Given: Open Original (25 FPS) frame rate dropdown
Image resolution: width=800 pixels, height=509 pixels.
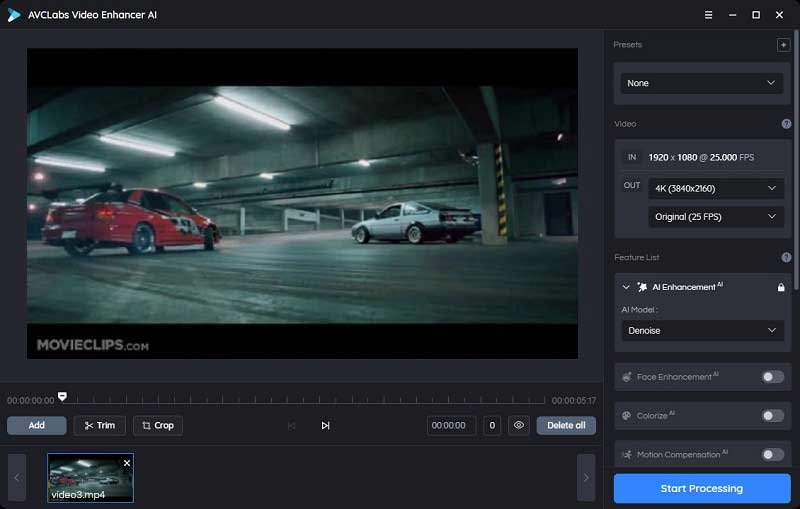Looking at the screenshot, I should pyautogui.click(x=716, y=217).
